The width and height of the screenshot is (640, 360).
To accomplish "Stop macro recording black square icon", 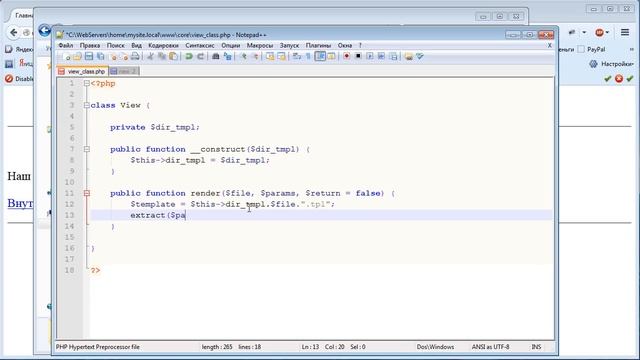I will coord(358,56).
